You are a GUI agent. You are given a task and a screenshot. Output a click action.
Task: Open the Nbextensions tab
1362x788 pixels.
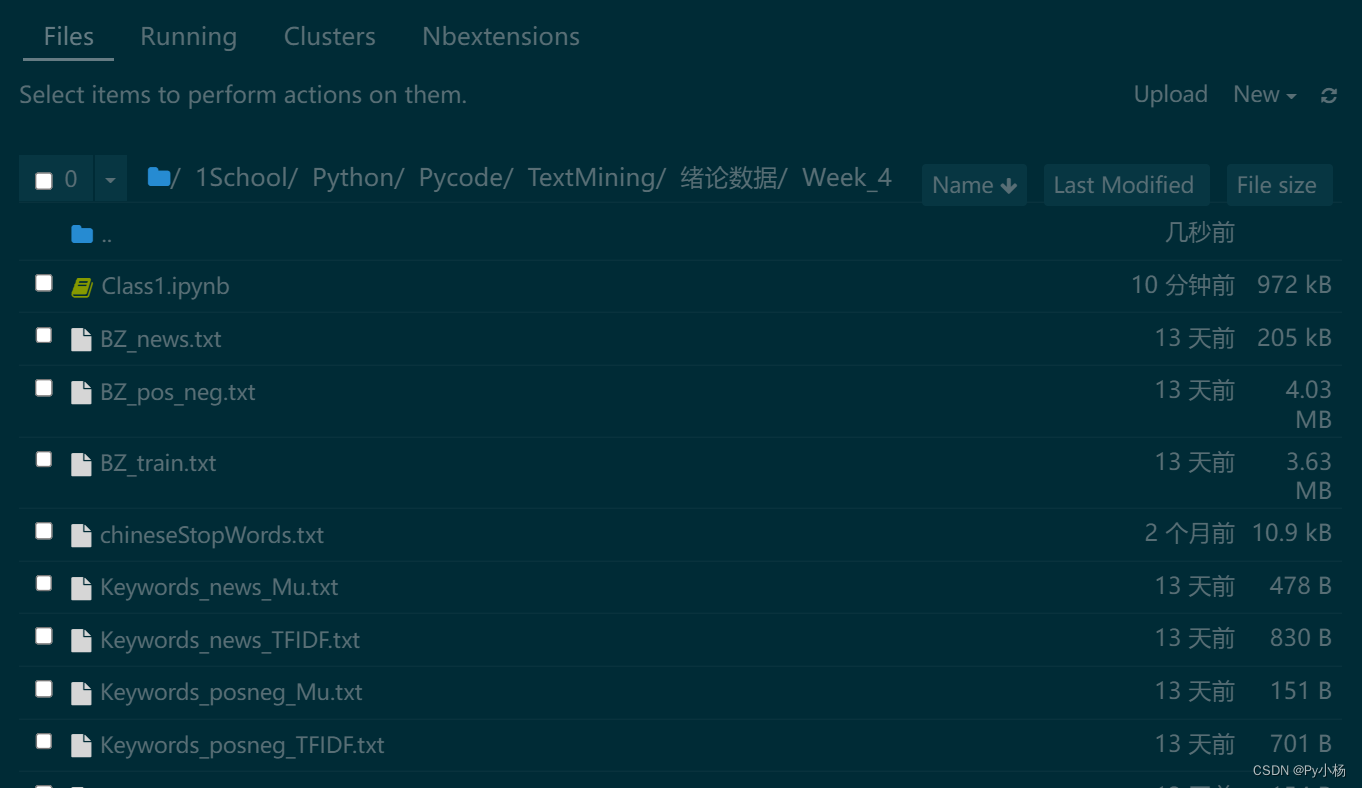(500, 36)
